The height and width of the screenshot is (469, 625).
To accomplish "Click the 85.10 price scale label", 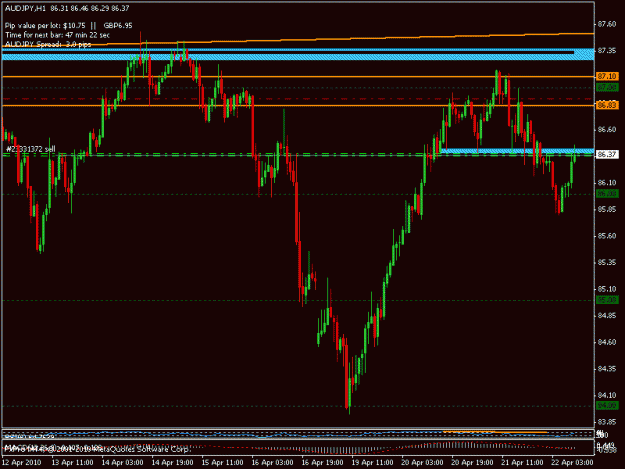I will point(607,289).
